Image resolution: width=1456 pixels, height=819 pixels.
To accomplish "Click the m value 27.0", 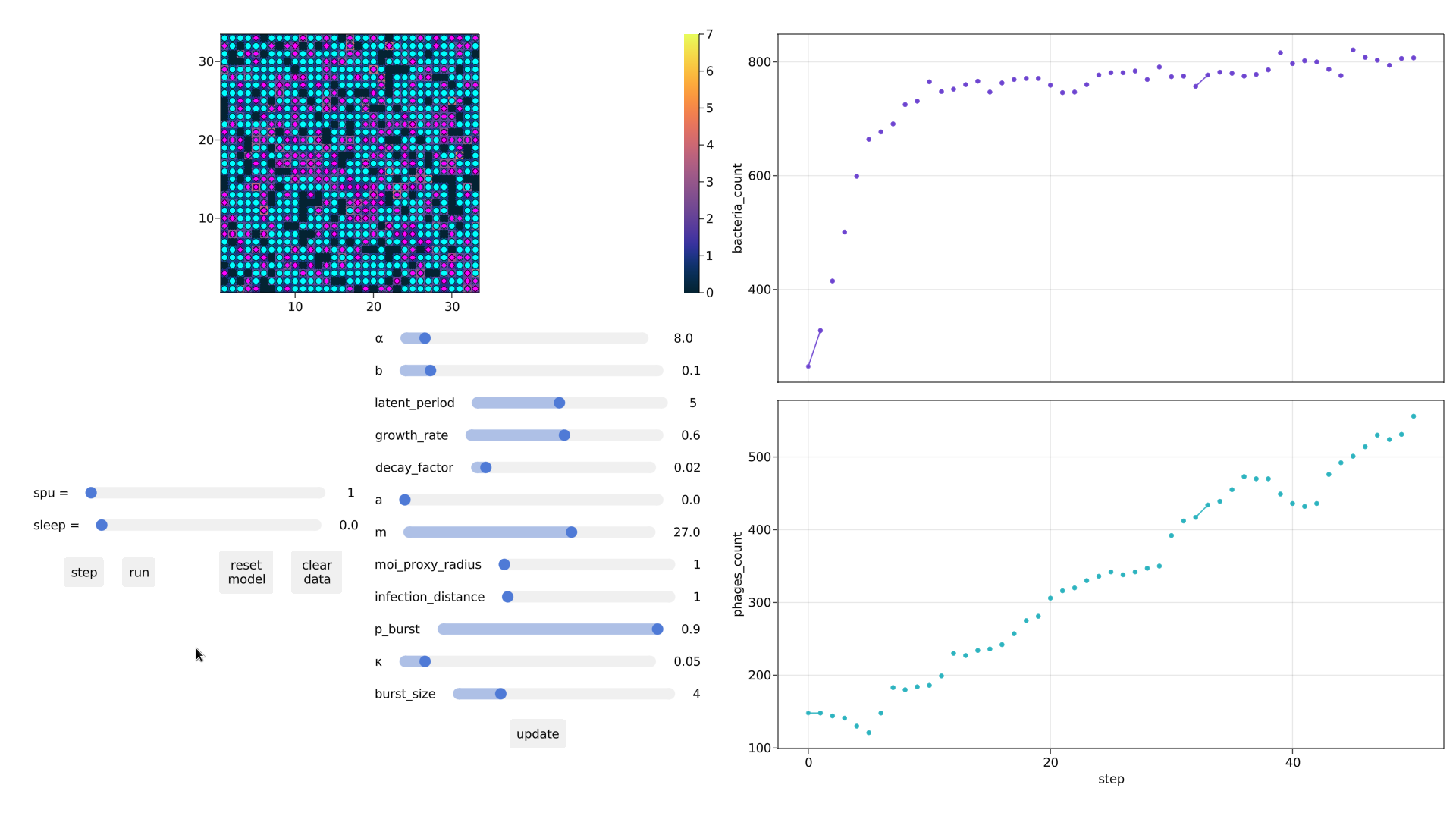I will pyautogui.click(x=687, y=532).
